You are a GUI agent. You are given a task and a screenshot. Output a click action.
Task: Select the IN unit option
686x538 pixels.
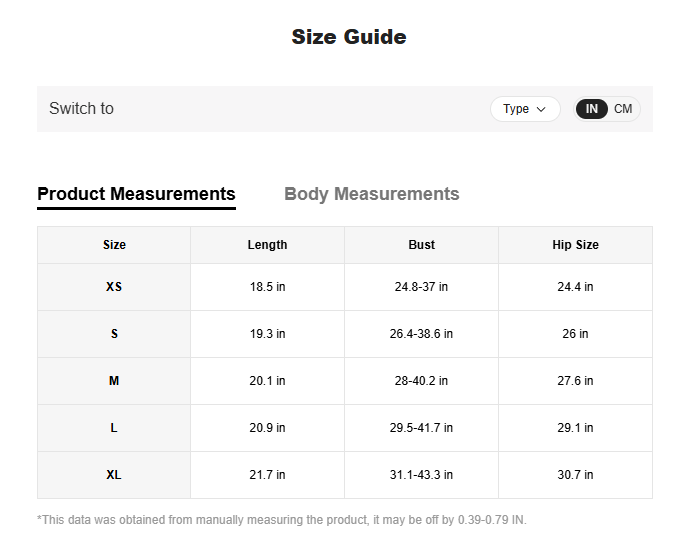(592, 109)
